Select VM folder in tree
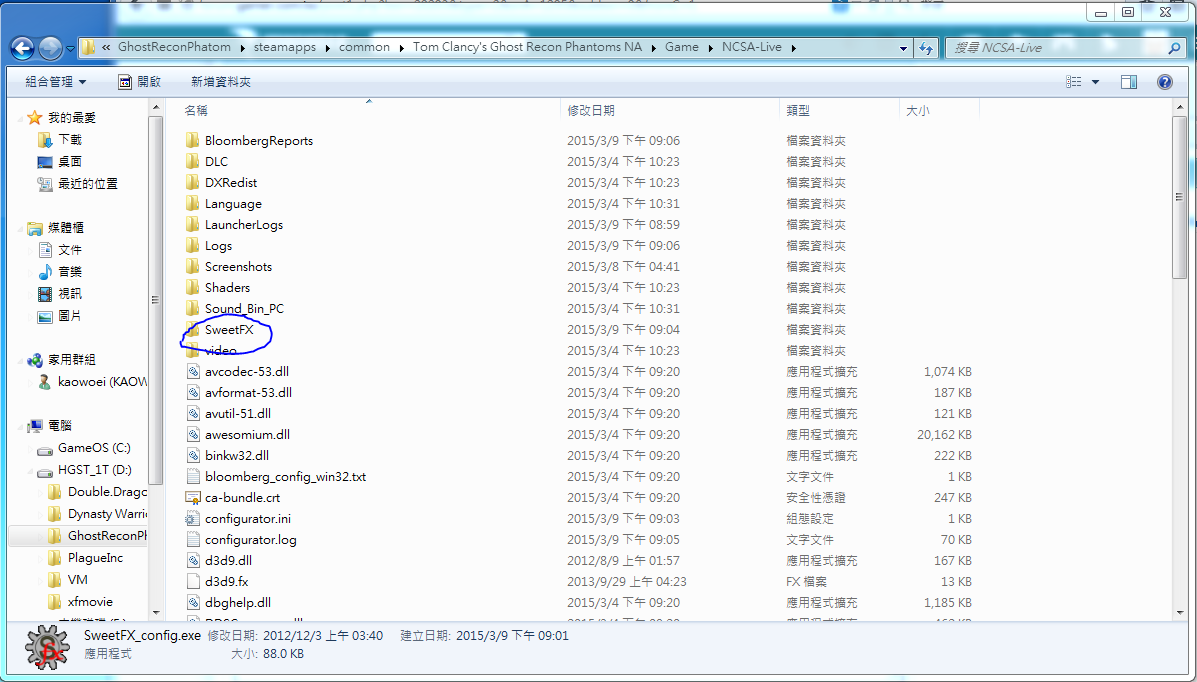 point(77,580)
